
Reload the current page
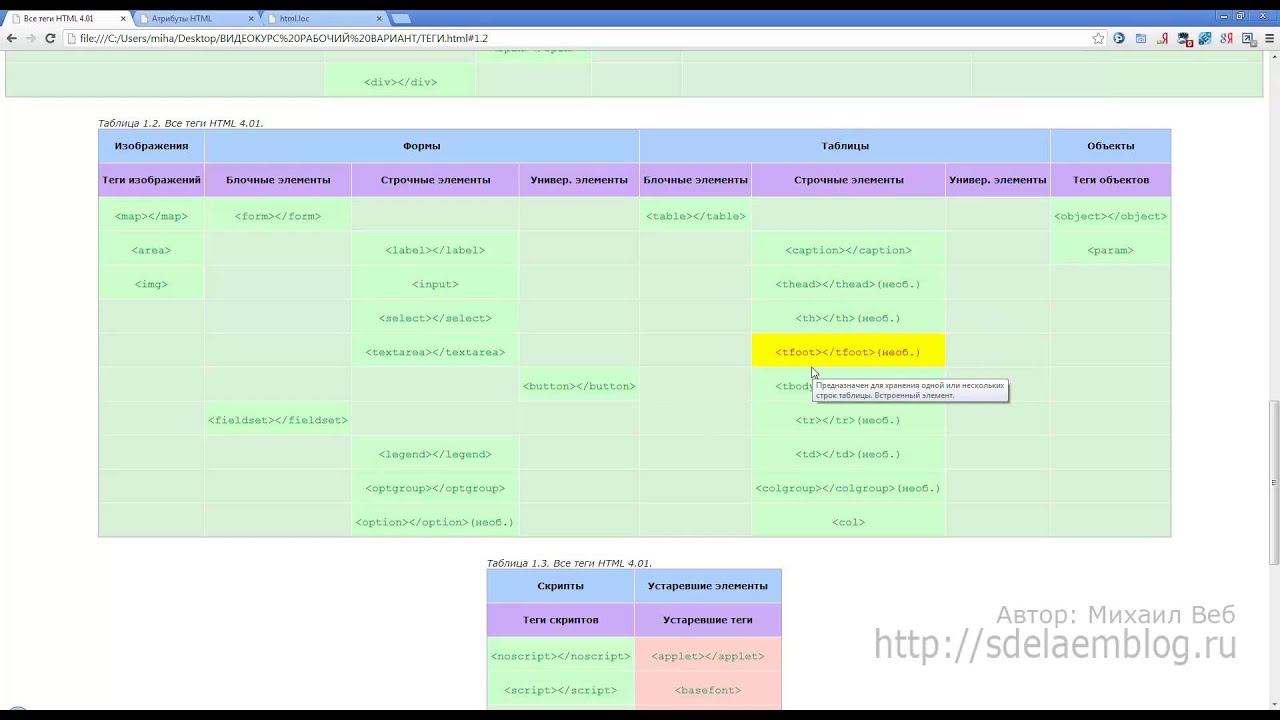click(49, 38)
